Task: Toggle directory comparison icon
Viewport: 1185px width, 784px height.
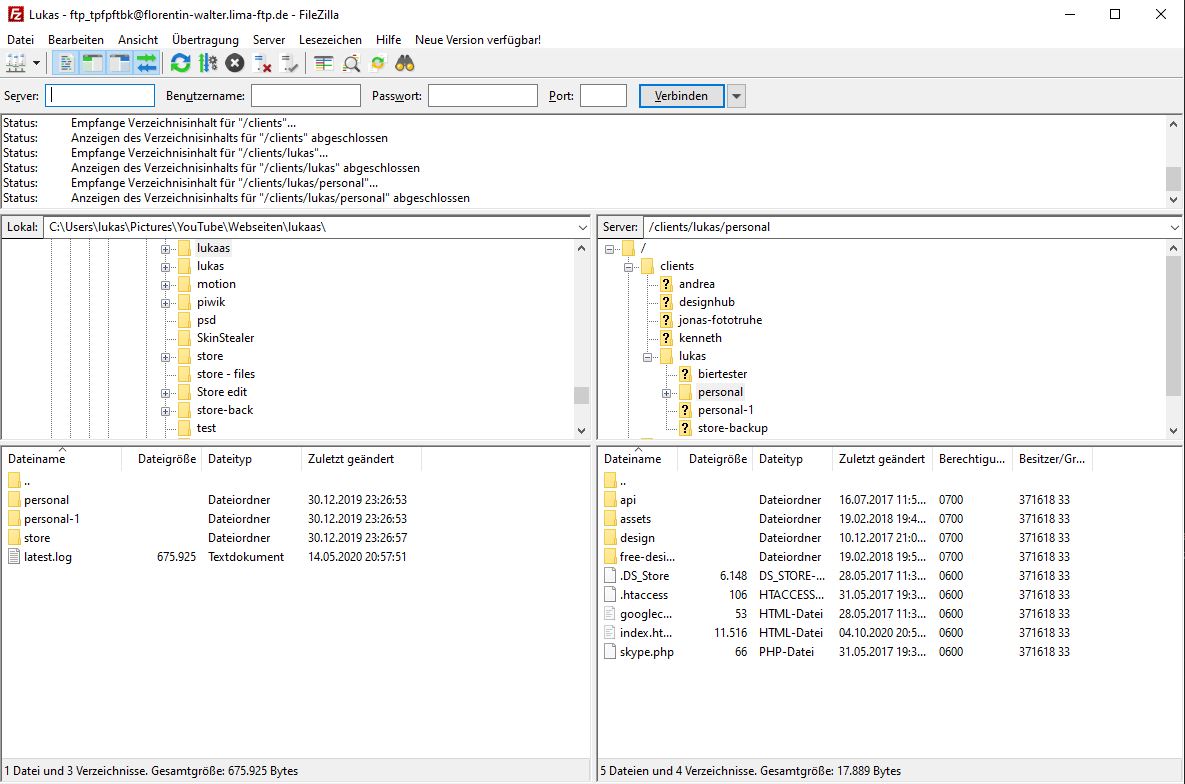Action: (x=351, y=63)
